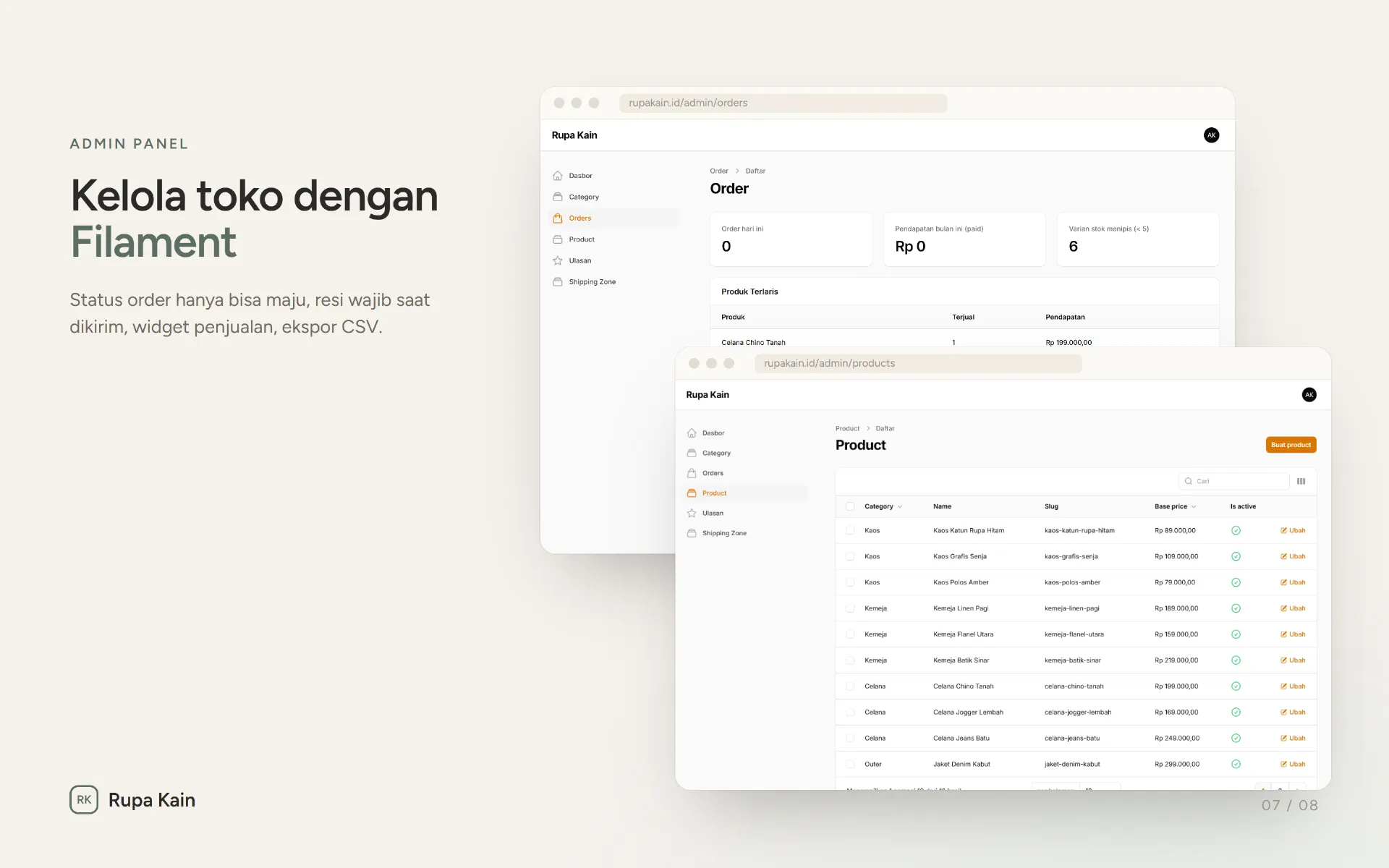Click the slug kaos-polos-amber
1389x868 pixels.
tap(1072, 582)
